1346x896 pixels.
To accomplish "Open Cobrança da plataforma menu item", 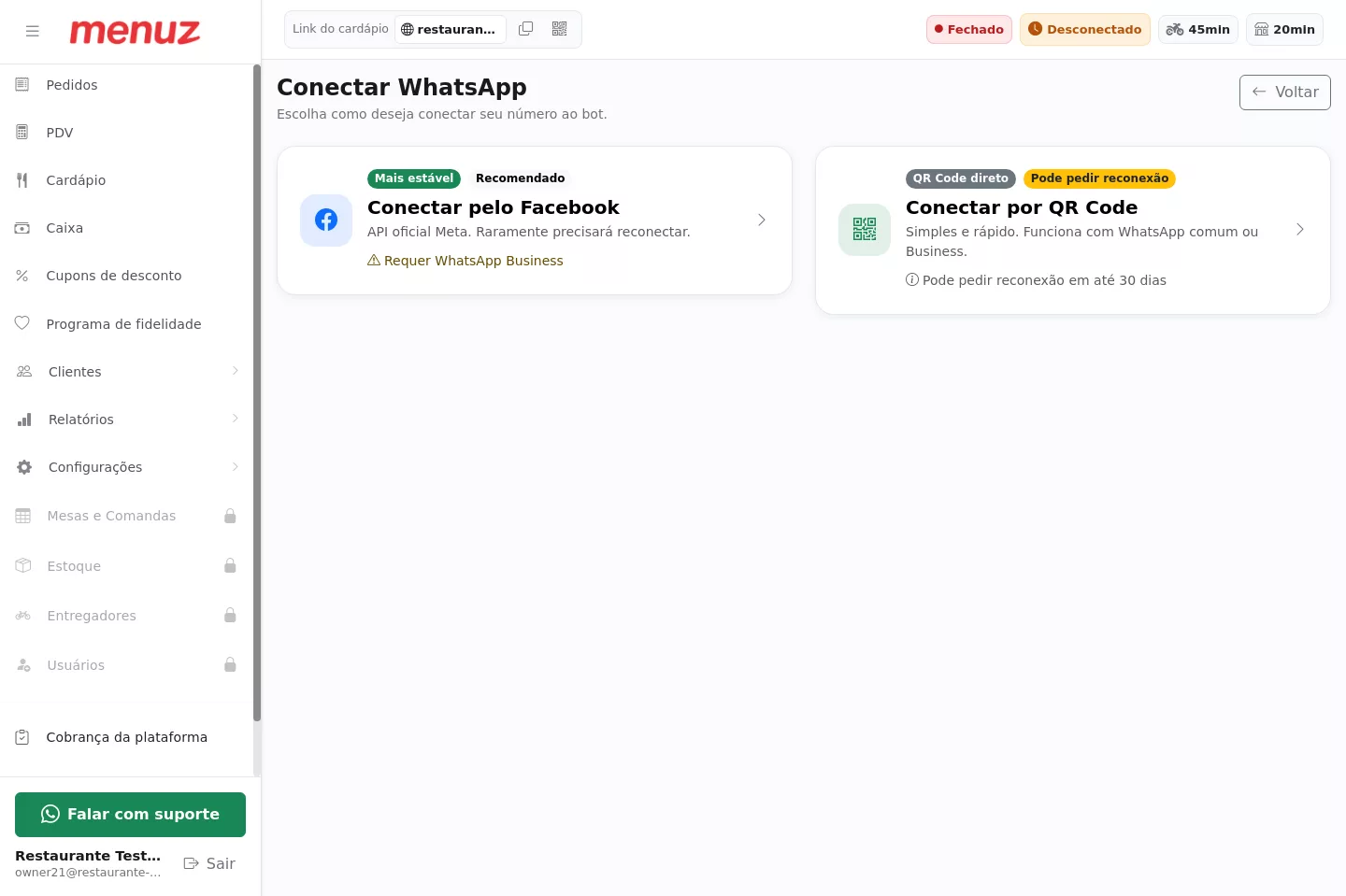I will coord(126,737).
